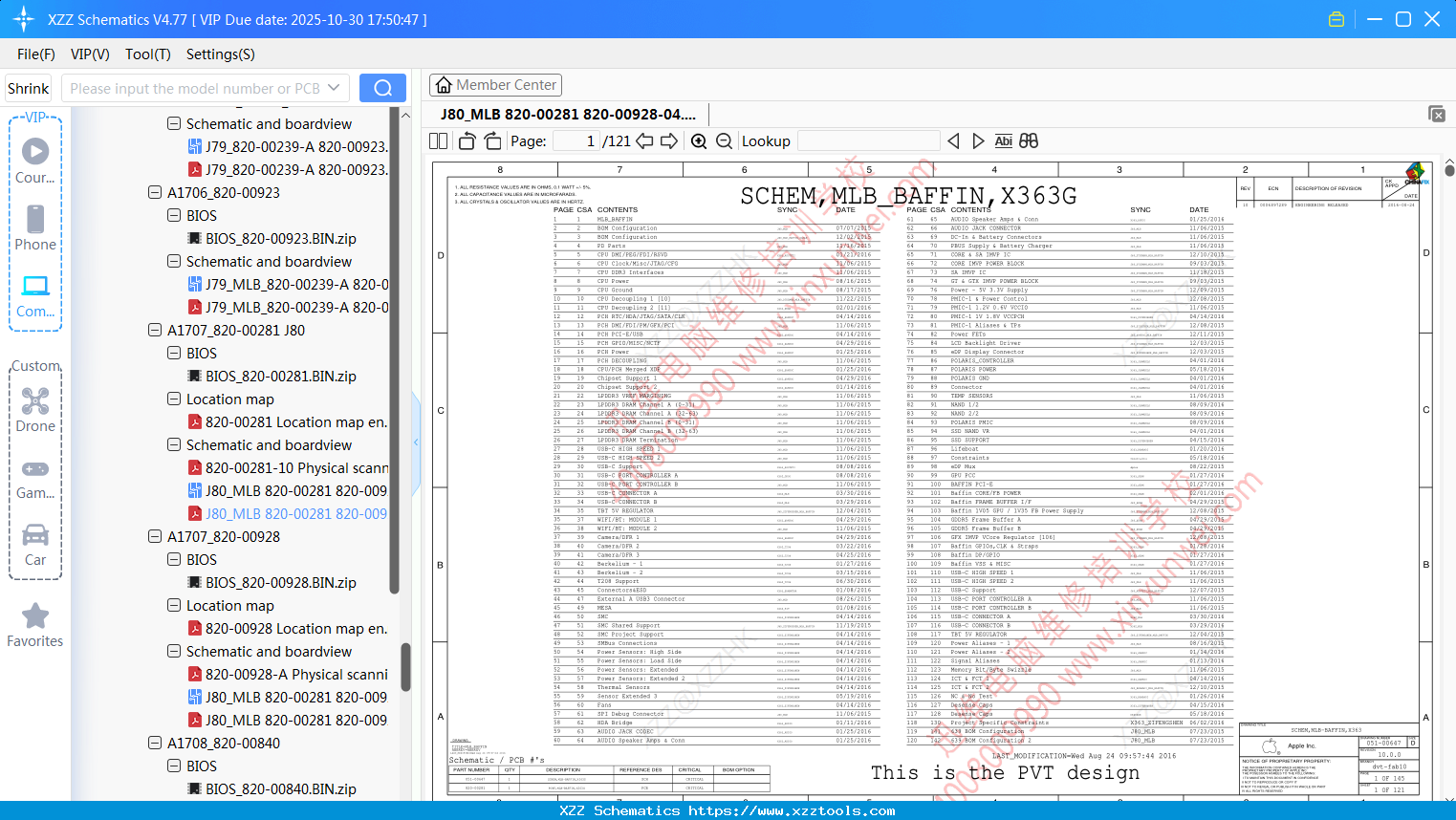Open the 820-00928-A Physical scan file

tap(288, 674)
